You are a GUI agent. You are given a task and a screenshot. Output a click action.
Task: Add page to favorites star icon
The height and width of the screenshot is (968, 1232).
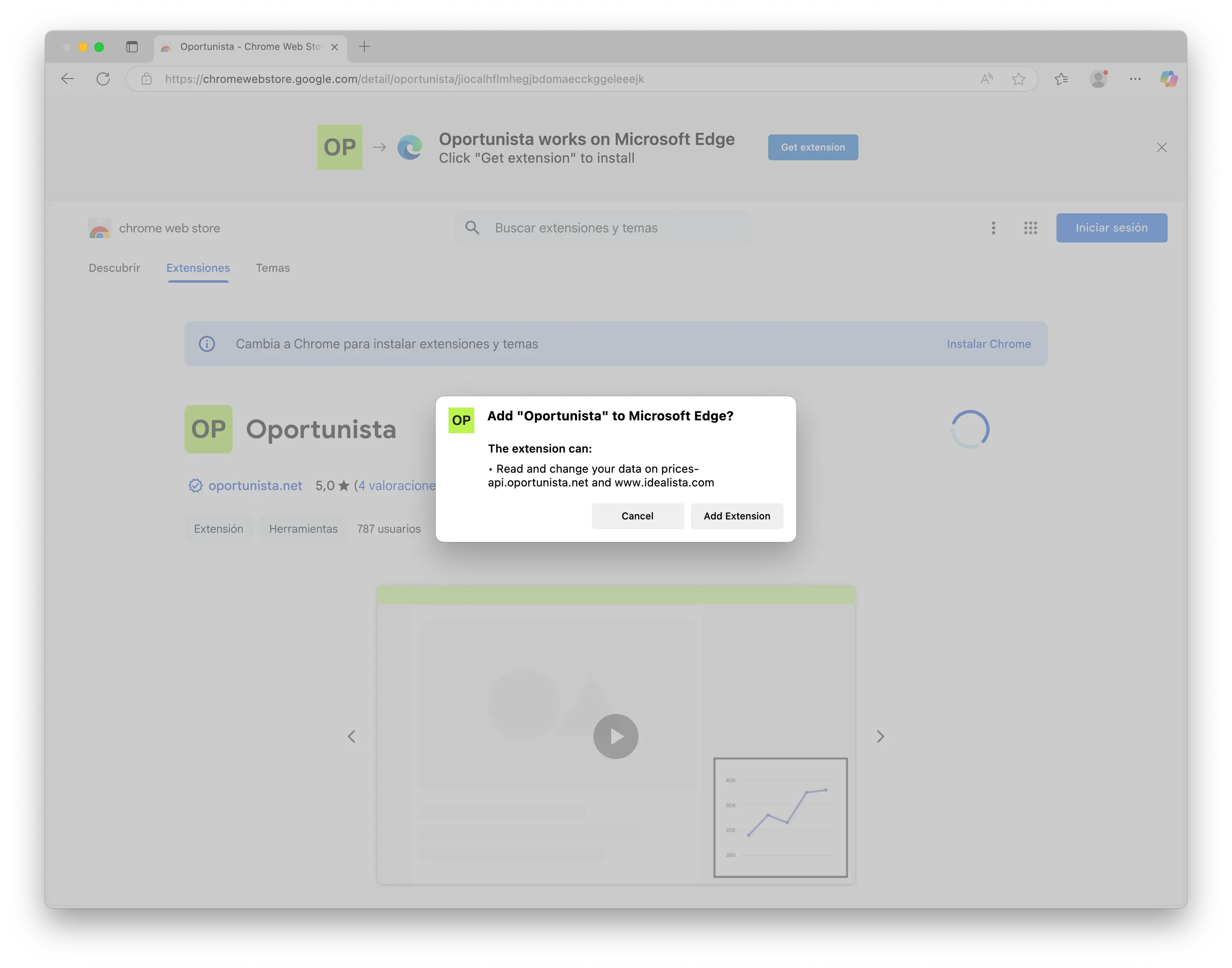1018,79
